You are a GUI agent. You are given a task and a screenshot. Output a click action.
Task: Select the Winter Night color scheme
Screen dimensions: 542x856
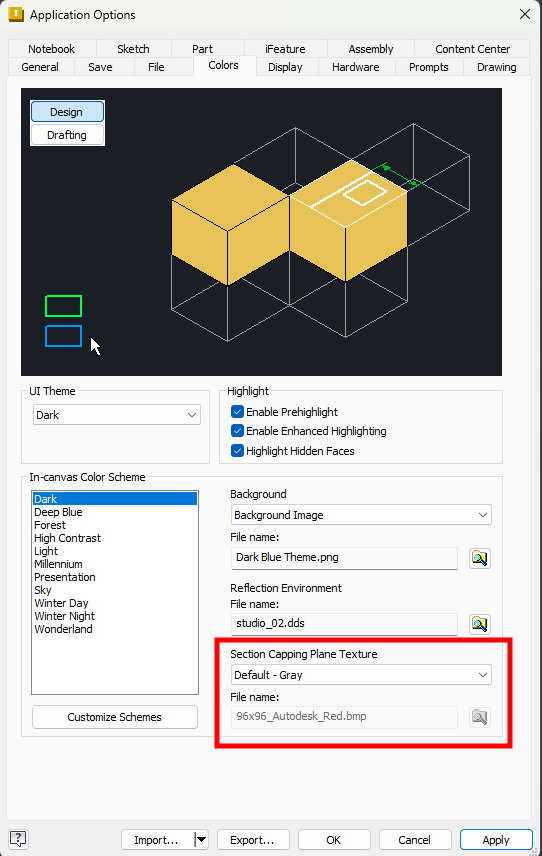coord(115,616)
